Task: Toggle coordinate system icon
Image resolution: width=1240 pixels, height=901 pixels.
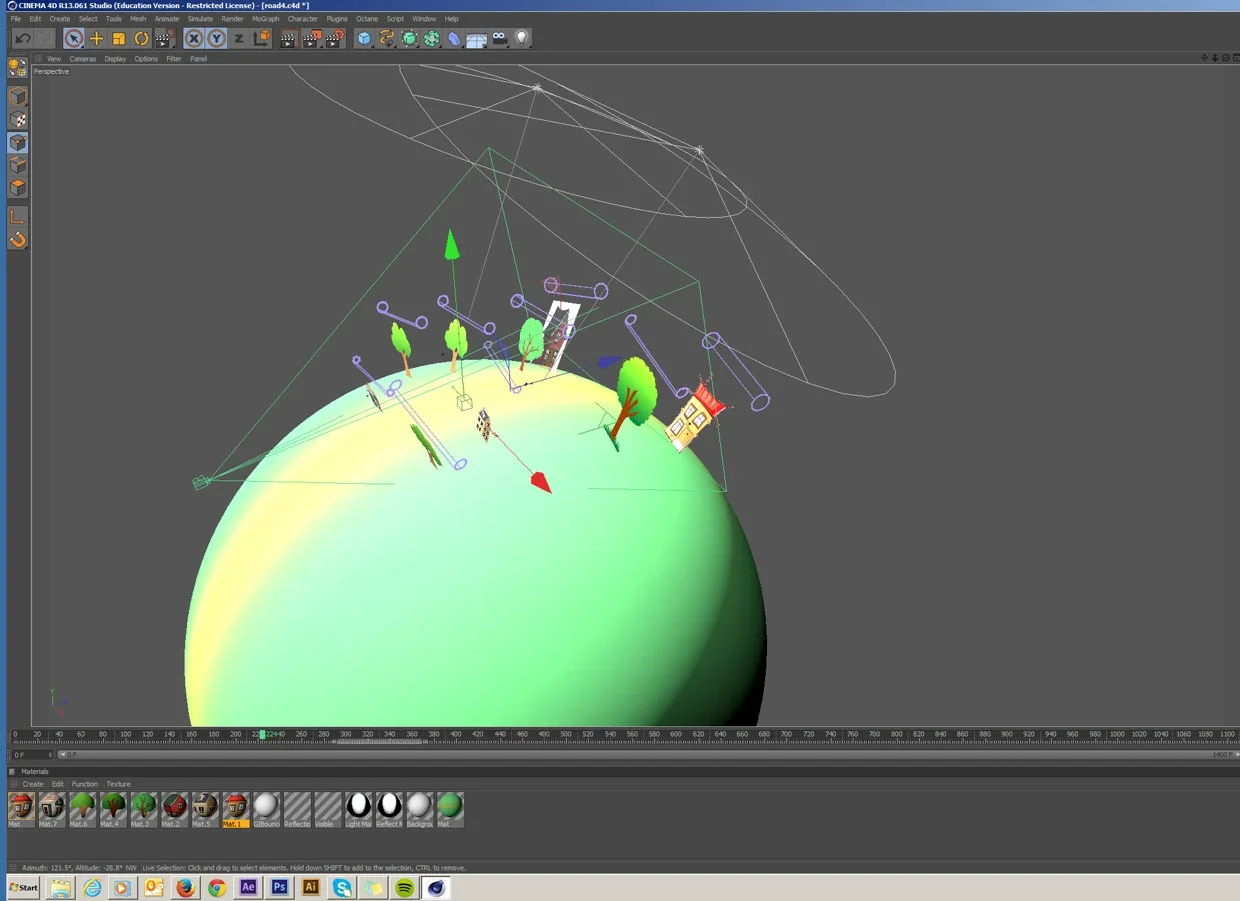Action: [261, 38]
